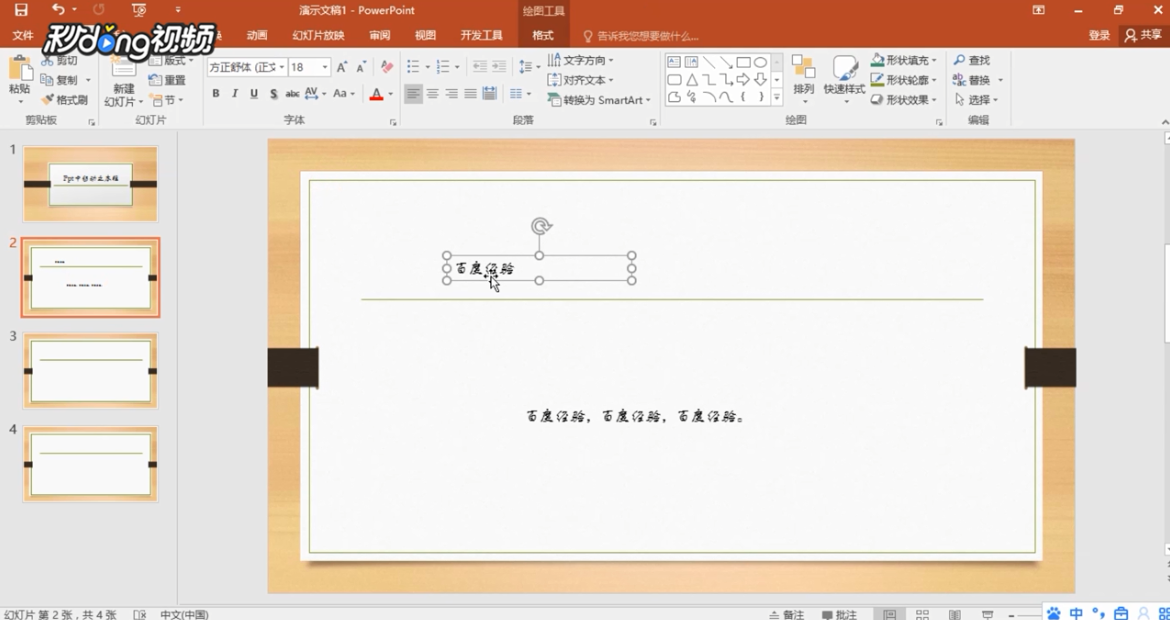Open the Quick Styles button
The image size is (1170, 620).
[845, 78]
